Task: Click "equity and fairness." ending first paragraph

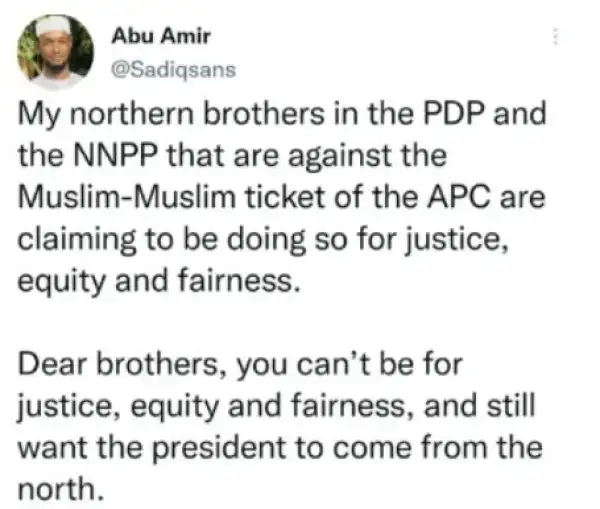Action: click(160, 281)
